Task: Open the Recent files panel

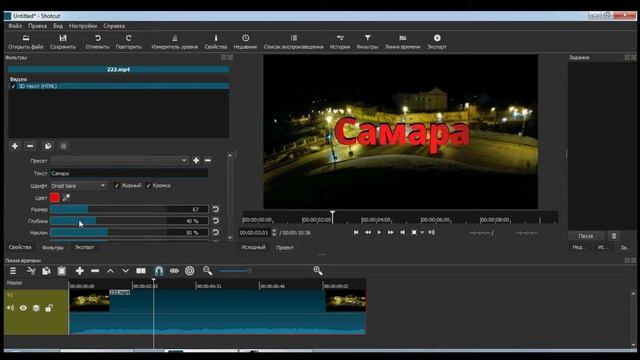Action: (x=245, y=42)
